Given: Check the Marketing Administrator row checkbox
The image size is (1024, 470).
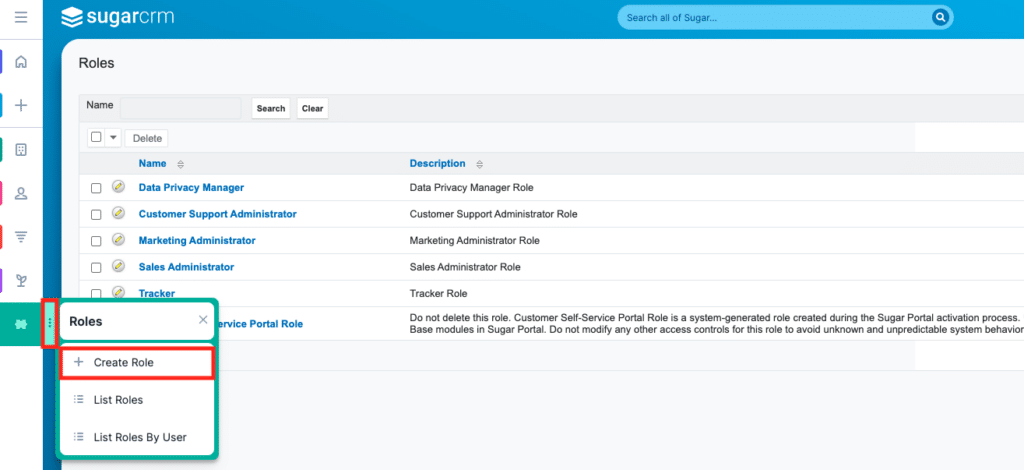Looking at the screenshot, I should point(96,241).
